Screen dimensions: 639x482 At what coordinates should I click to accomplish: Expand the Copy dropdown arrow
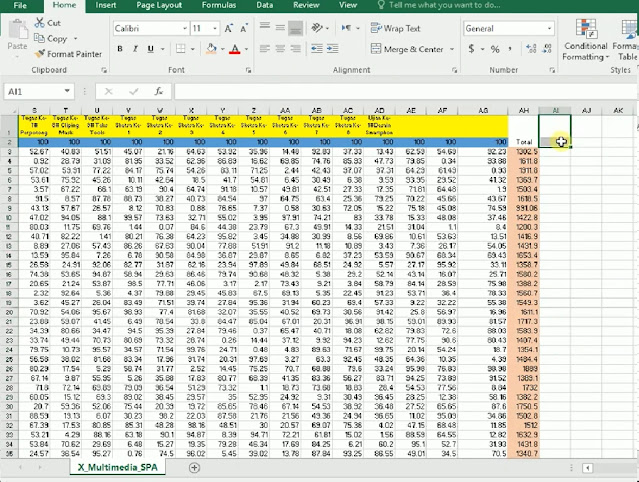[x=75, y=39]
